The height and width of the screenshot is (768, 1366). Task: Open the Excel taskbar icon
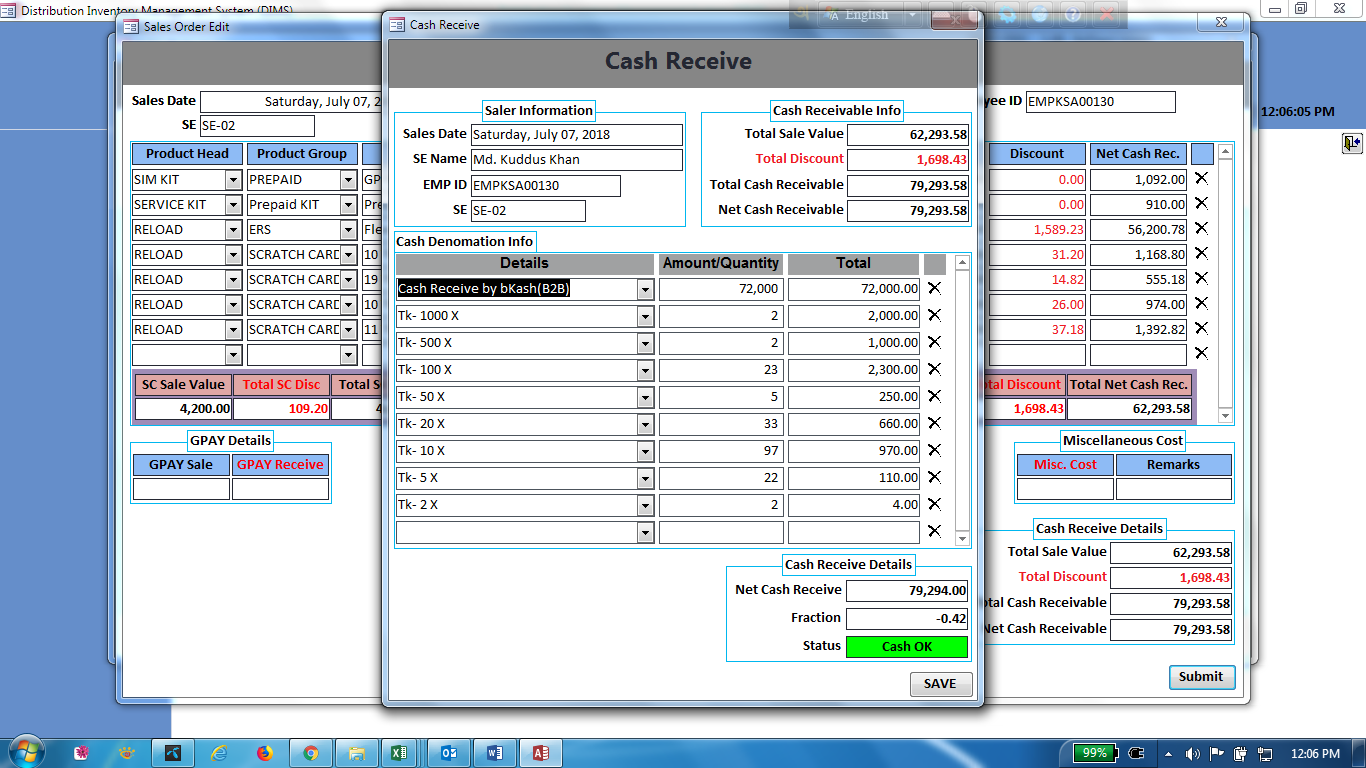point(398,753)
